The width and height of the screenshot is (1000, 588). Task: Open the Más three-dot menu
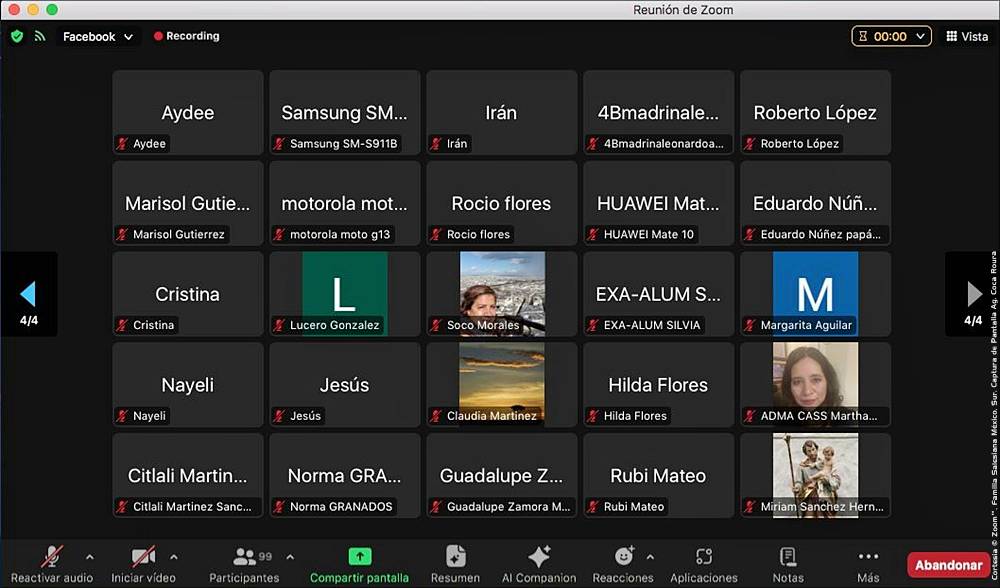pyautogui.click(x=868, y=564)
